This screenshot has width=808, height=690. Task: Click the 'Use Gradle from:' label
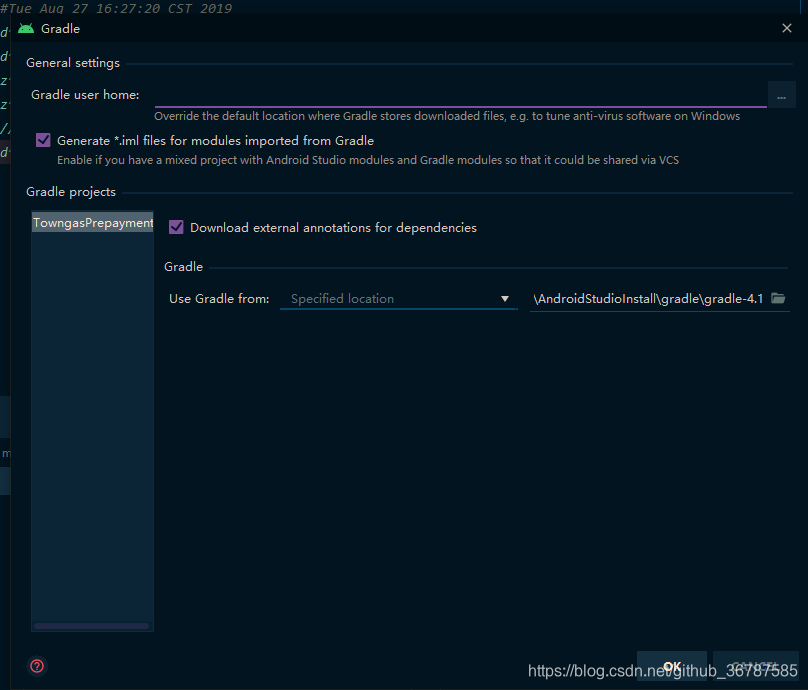coord(219,299)
